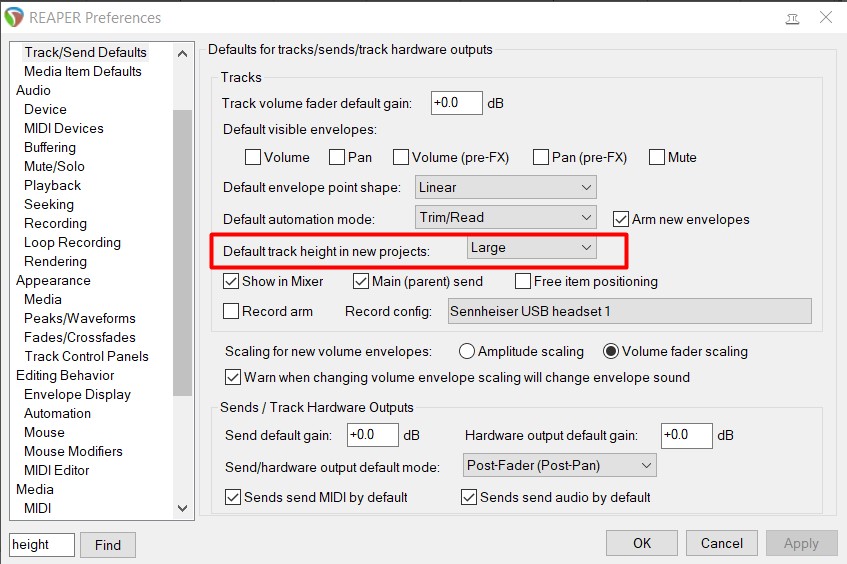The height and width of the screenshot is (564, 847).
Task: Select the Appearance category
Action: click(x=53, y=280)
